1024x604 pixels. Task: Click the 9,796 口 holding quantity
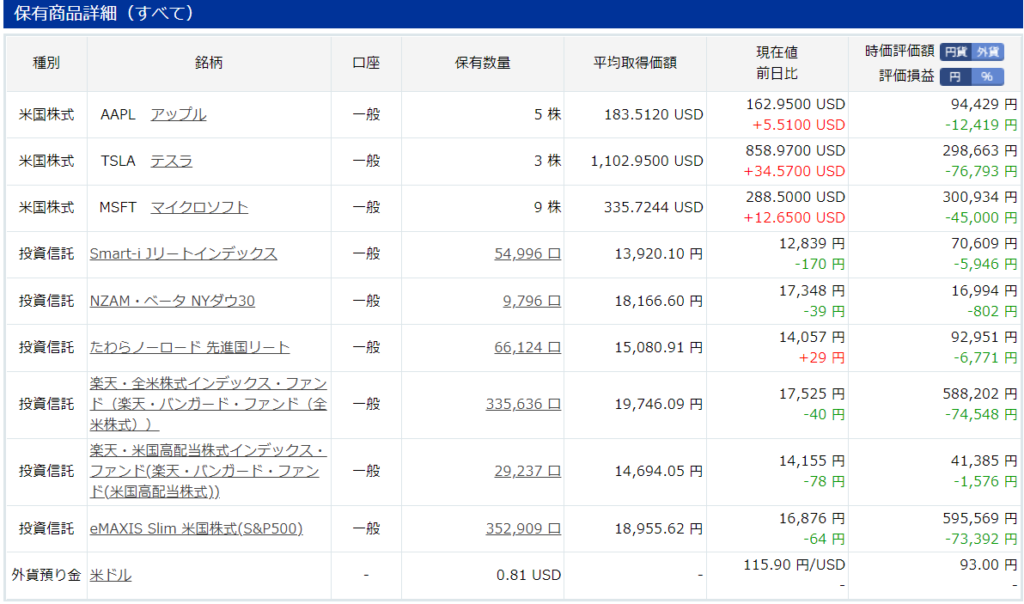coord(531,300)
